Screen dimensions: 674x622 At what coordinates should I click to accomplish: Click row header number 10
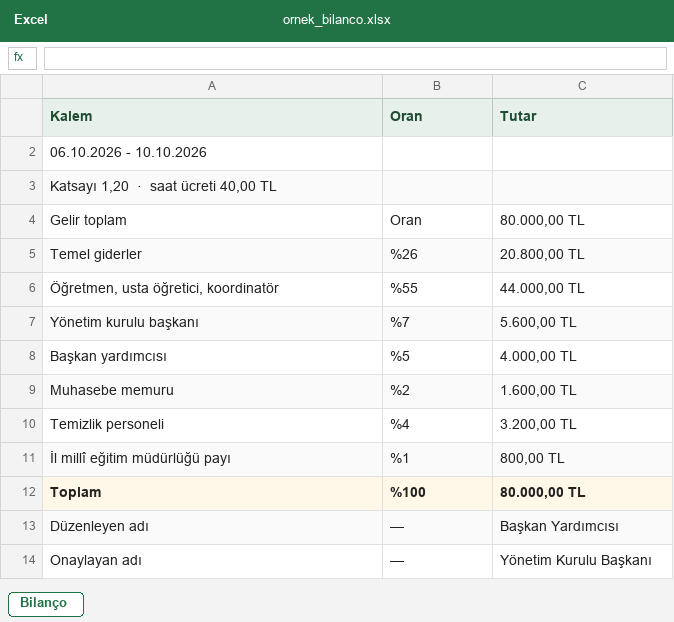click(x=21, y=425)
